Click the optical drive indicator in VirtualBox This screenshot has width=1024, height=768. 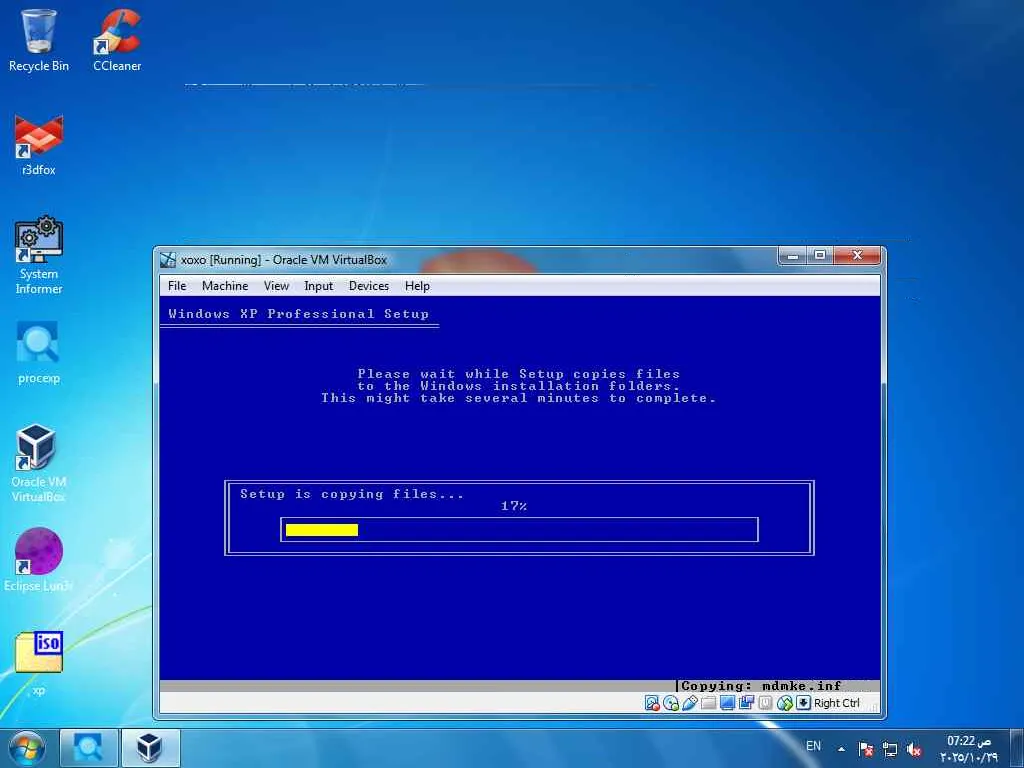(671, 703)
